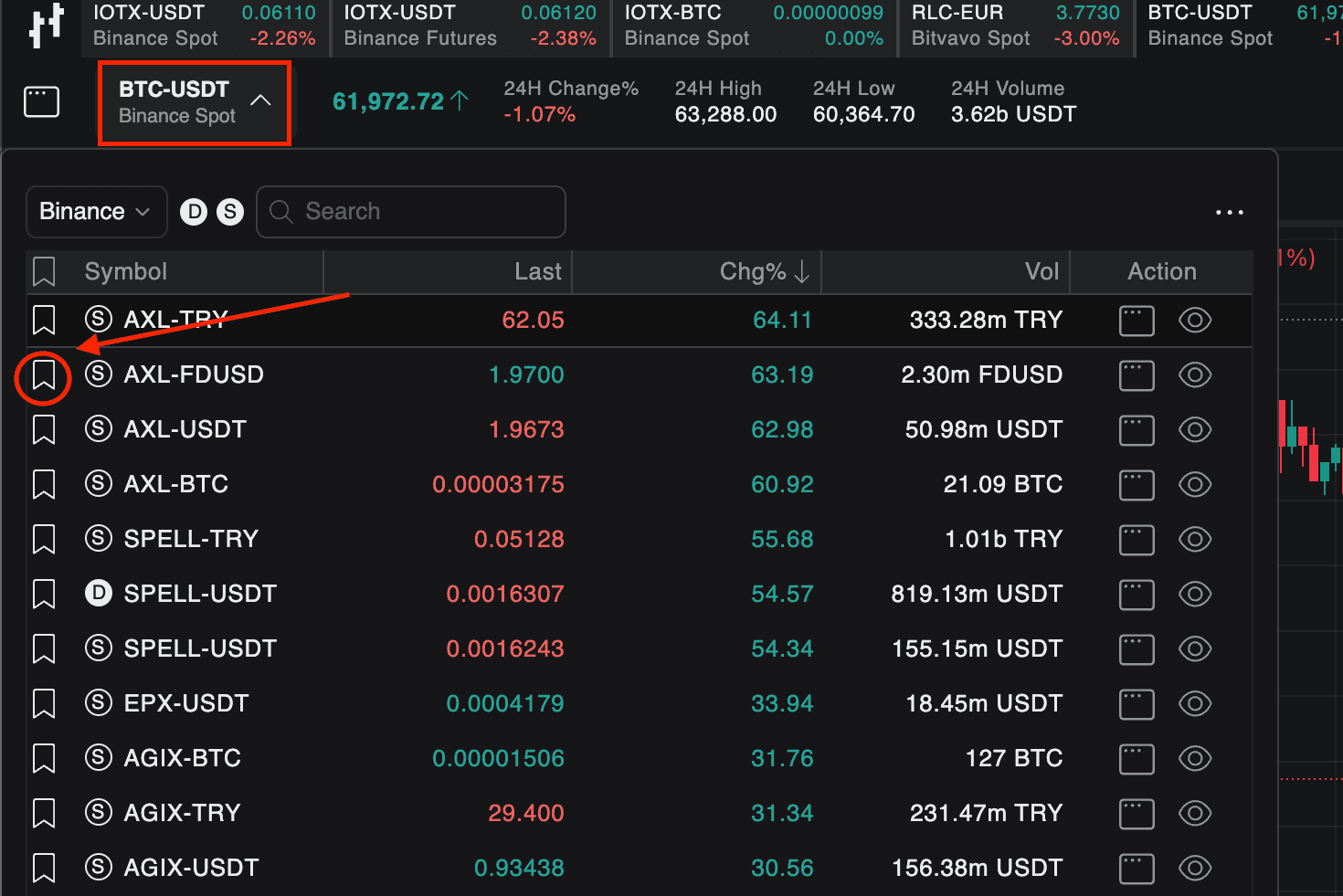Screen dimensions: 1343x896
Task: Bookmark the AXL-USDT row
Action: (x=44, y=430)
